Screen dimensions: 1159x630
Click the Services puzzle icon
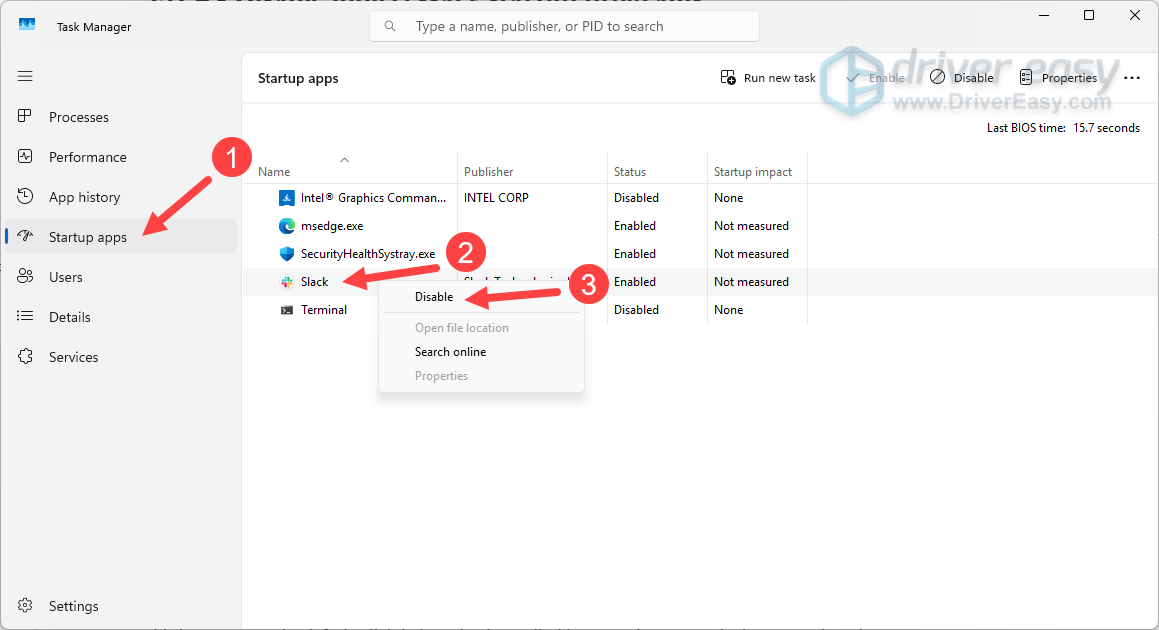[x=25, y=356]
